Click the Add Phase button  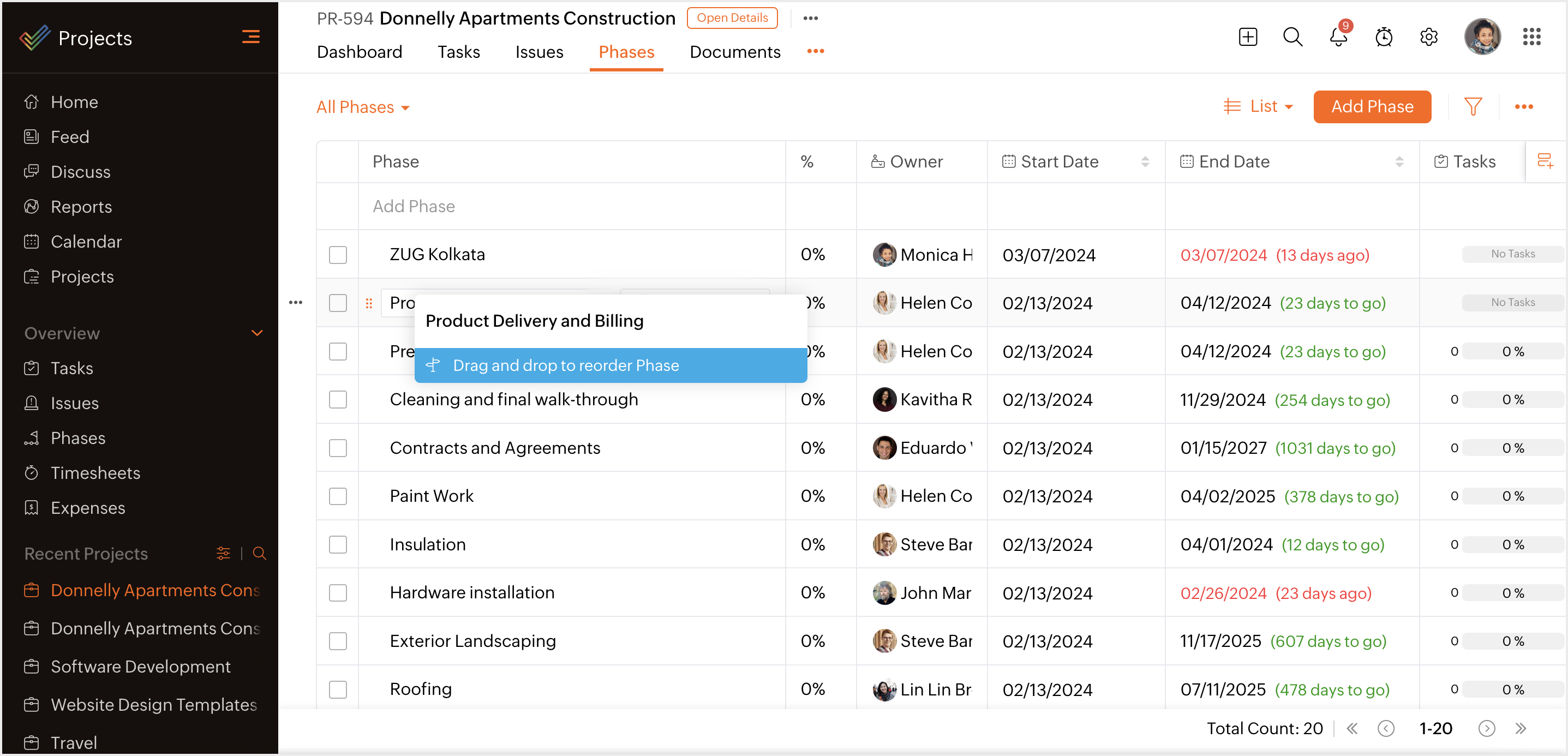pos(1372,106)
